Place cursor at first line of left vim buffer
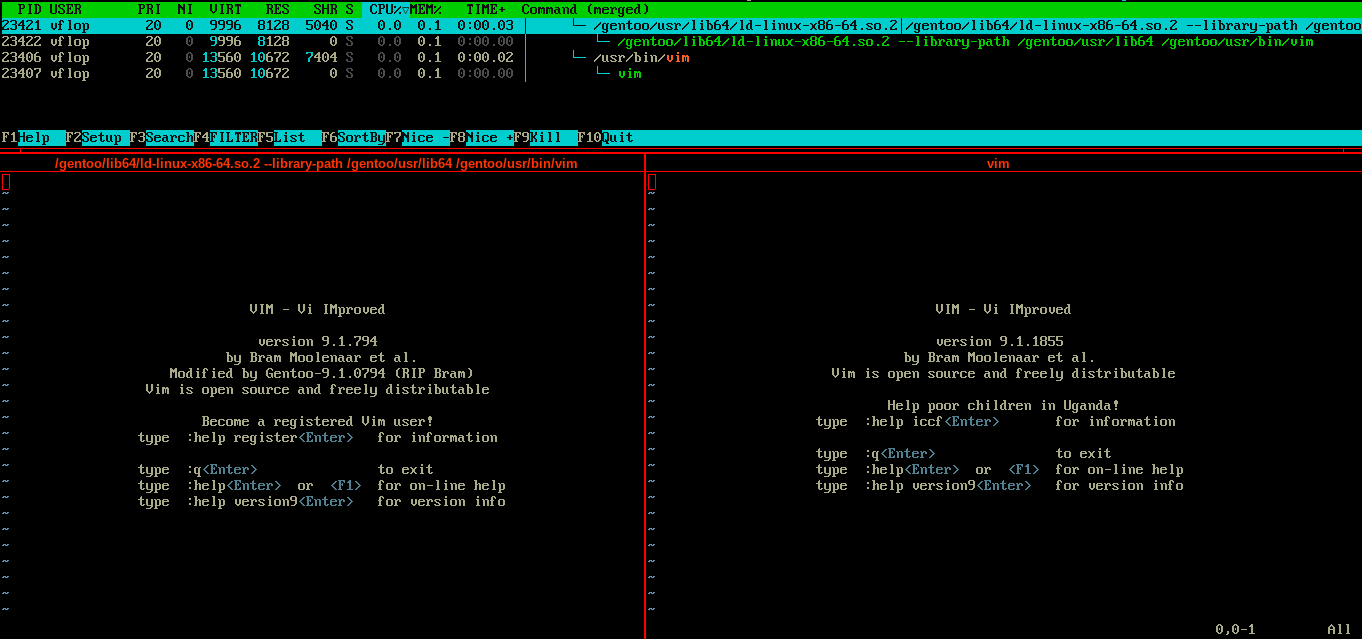1362x639 pixels. click(x=5, y=181)
